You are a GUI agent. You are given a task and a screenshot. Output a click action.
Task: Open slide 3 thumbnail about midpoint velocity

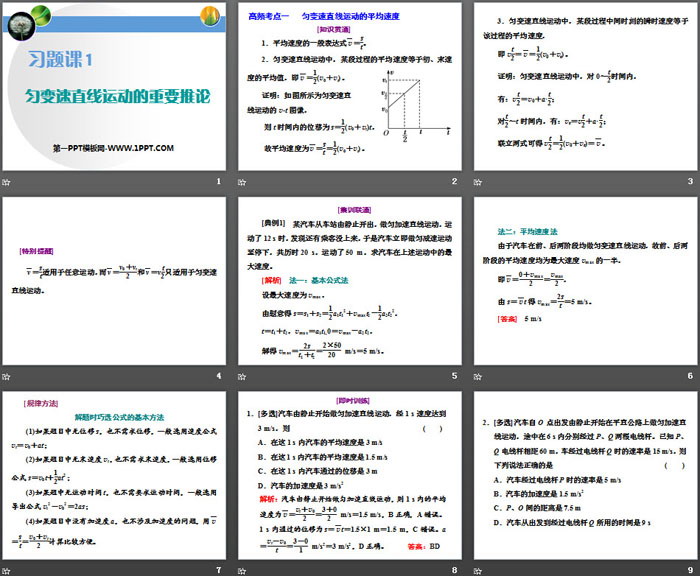click(585, 86)
